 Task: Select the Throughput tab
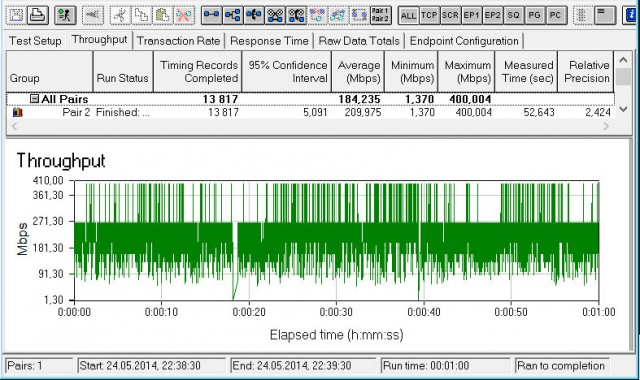[x=100, y=40]
